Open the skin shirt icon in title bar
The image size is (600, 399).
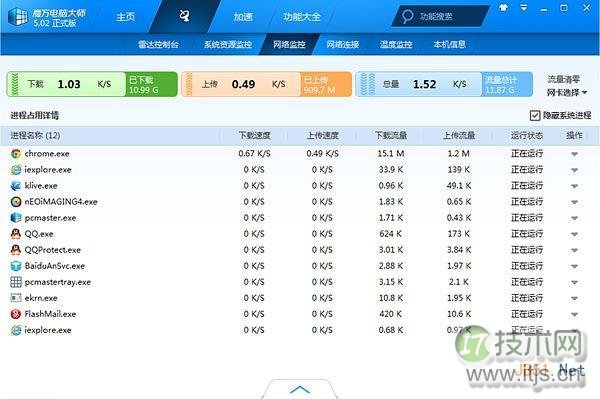[503, 7]
